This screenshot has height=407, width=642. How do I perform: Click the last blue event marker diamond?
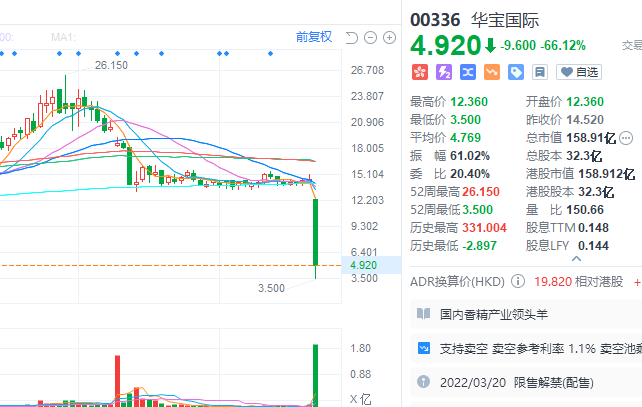270,52
